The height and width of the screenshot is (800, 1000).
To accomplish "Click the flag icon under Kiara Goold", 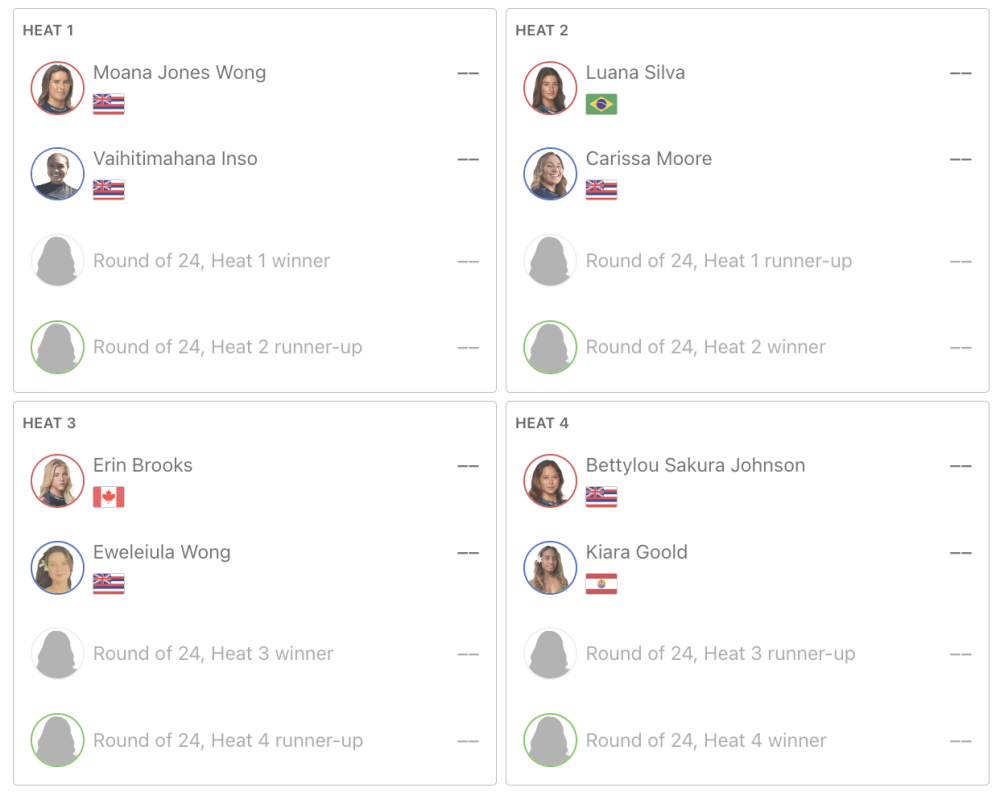I will click(601, 584).
